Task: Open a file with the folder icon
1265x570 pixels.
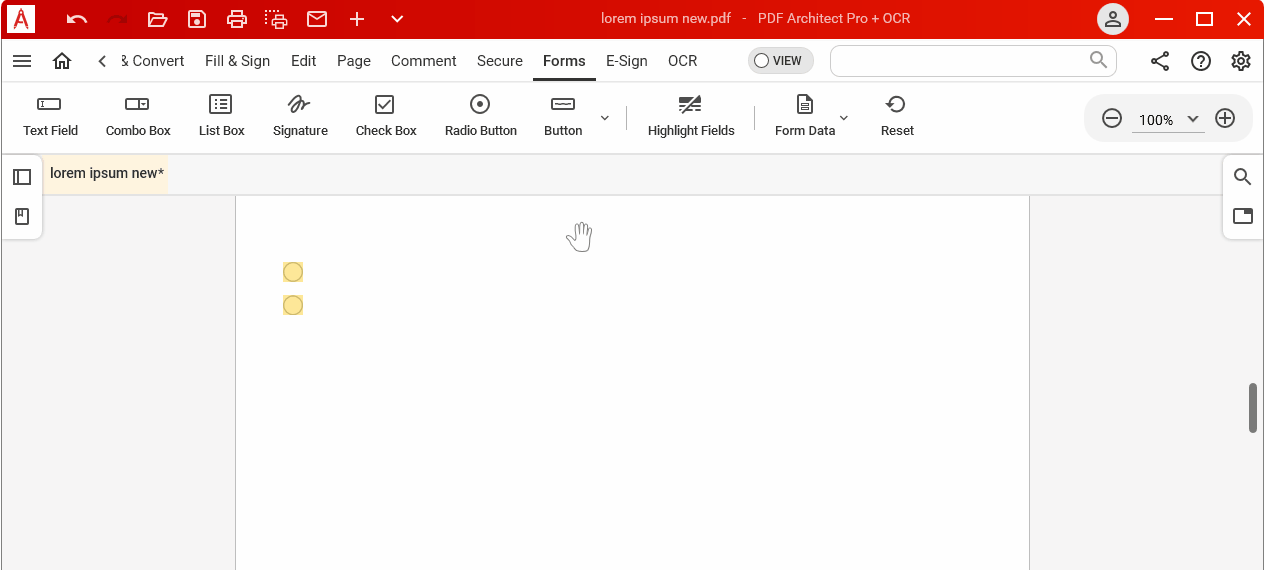Action: [x=157, y=19]
